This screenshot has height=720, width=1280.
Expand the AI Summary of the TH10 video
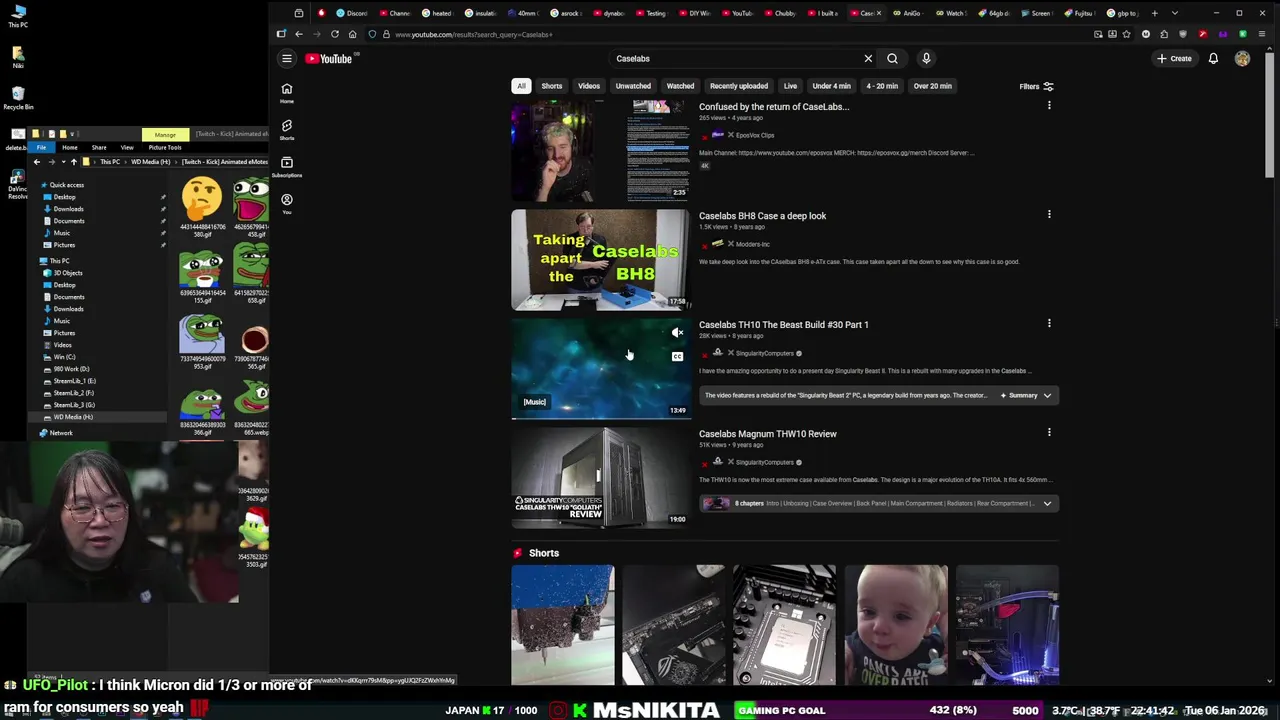(1027, 395)
